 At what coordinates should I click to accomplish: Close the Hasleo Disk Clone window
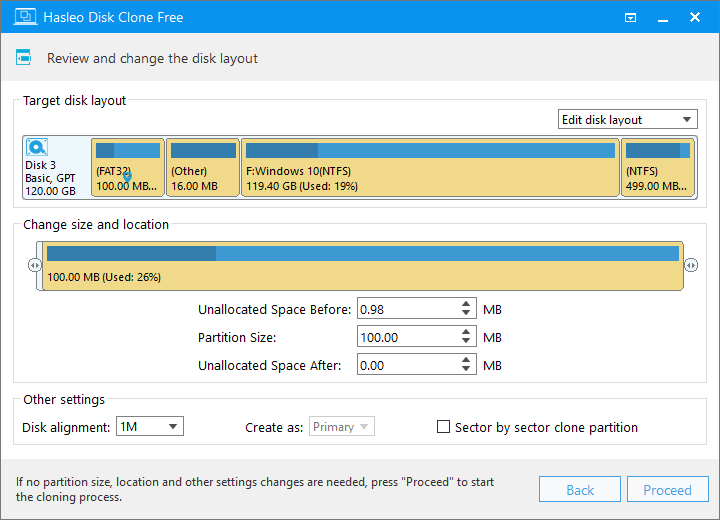[695, 17]
